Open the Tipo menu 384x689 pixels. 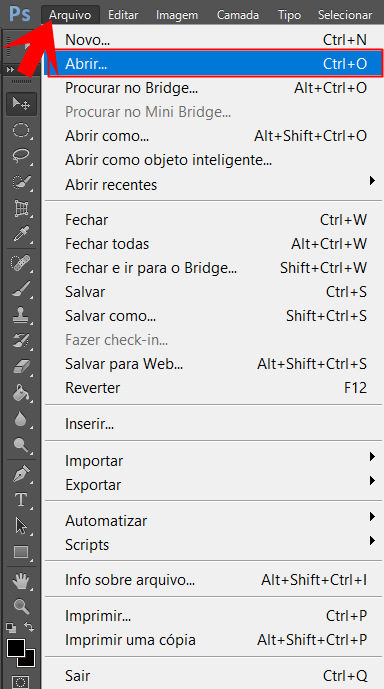coord(290,15)
